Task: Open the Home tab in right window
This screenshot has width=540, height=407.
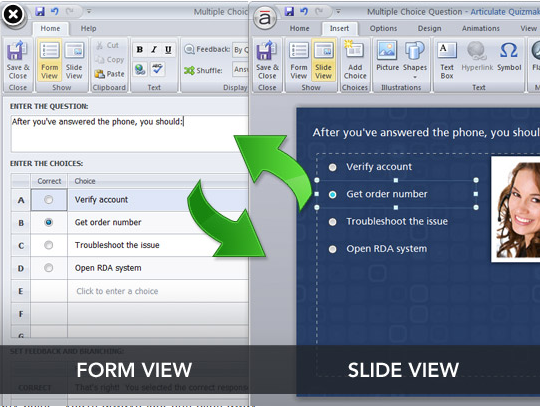Action: tap(299, 29)
